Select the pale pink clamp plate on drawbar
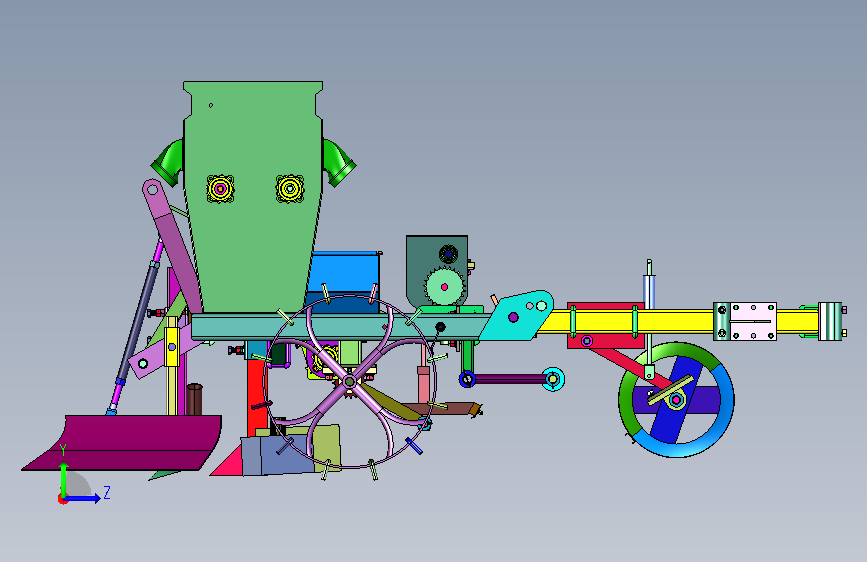867x562 pixels. 752,321
